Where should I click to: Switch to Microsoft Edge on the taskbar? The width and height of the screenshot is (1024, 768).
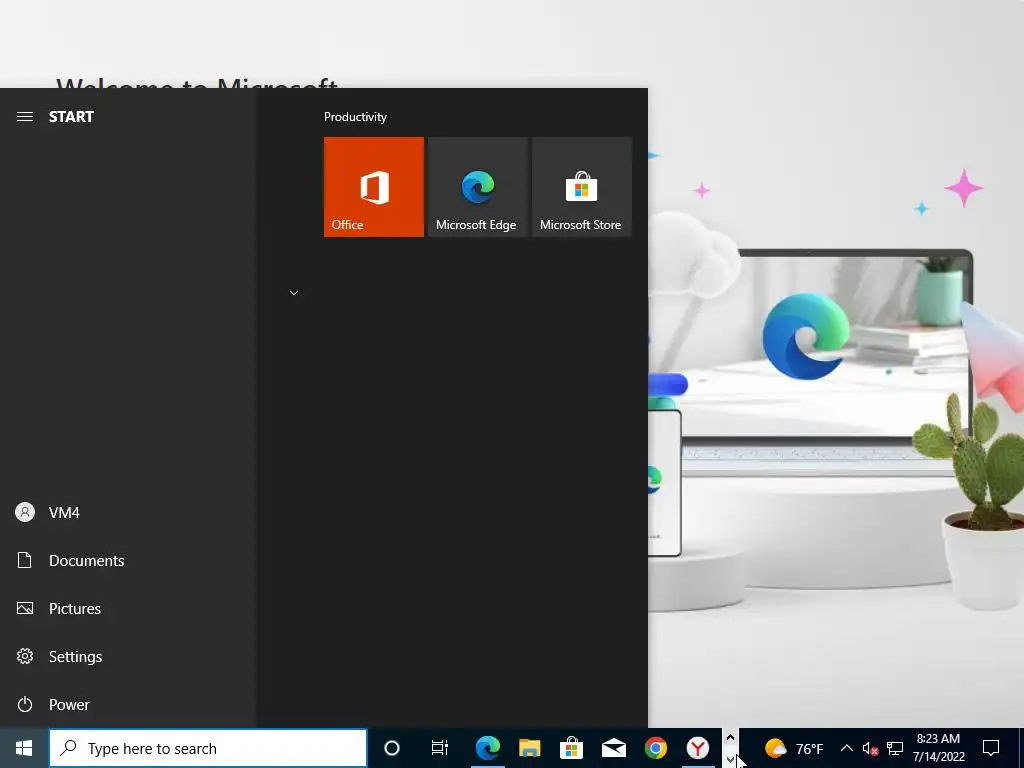[x=488, y=748]
